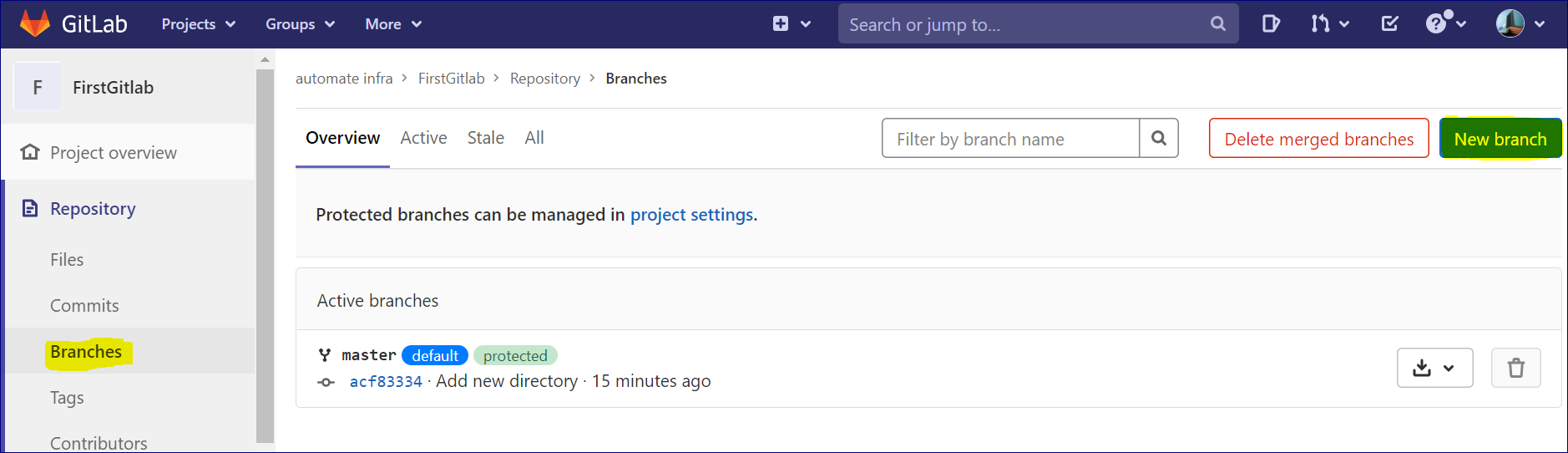This screenshot has width=1568, height=453.
Task: Click the Project overview home icon
Action: pyautogui.click(x=30, y=152)
